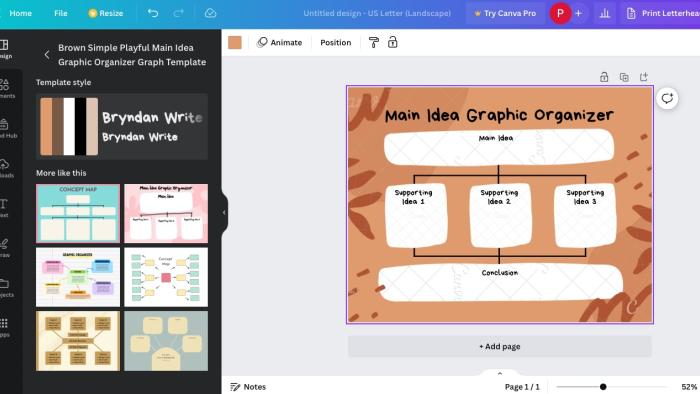Click the comment refresh bubble beside canvas

coord(667,98)
